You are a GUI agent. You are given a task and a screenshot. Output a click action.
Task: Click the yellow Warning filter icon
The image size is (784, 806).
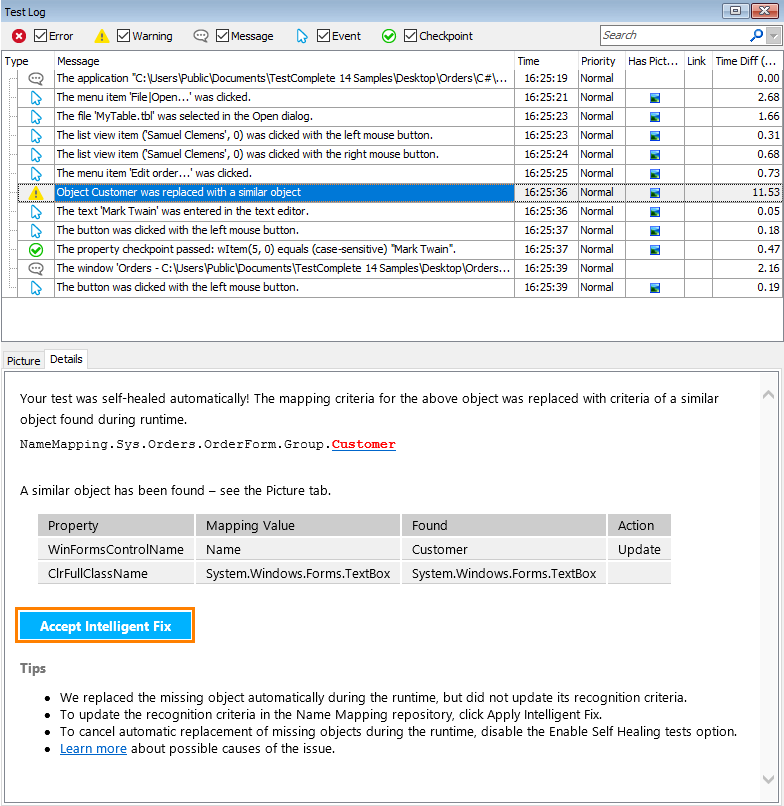tap(102, 36)
